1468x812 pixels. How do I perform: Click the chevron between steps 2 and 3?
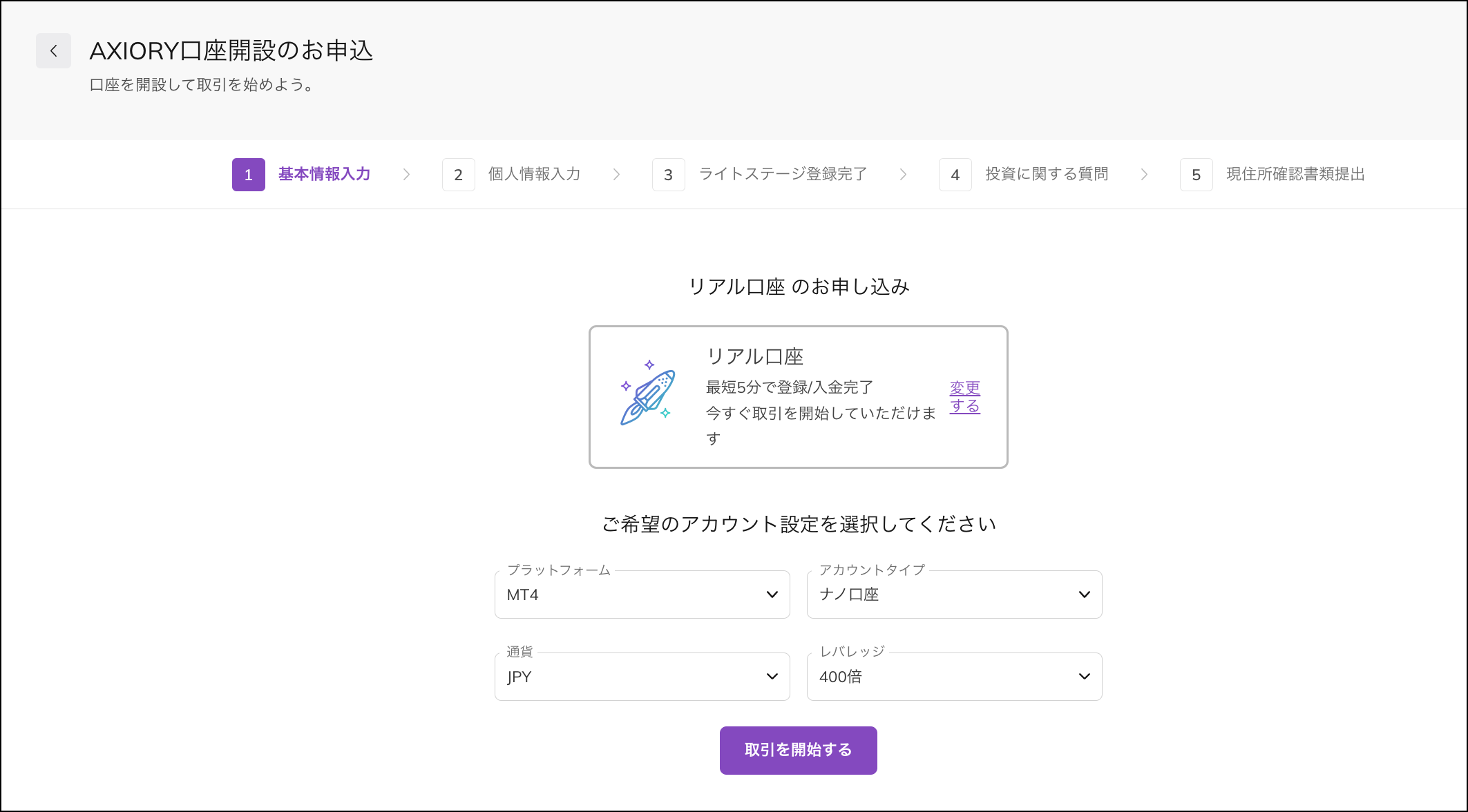(x=616, y=175)
